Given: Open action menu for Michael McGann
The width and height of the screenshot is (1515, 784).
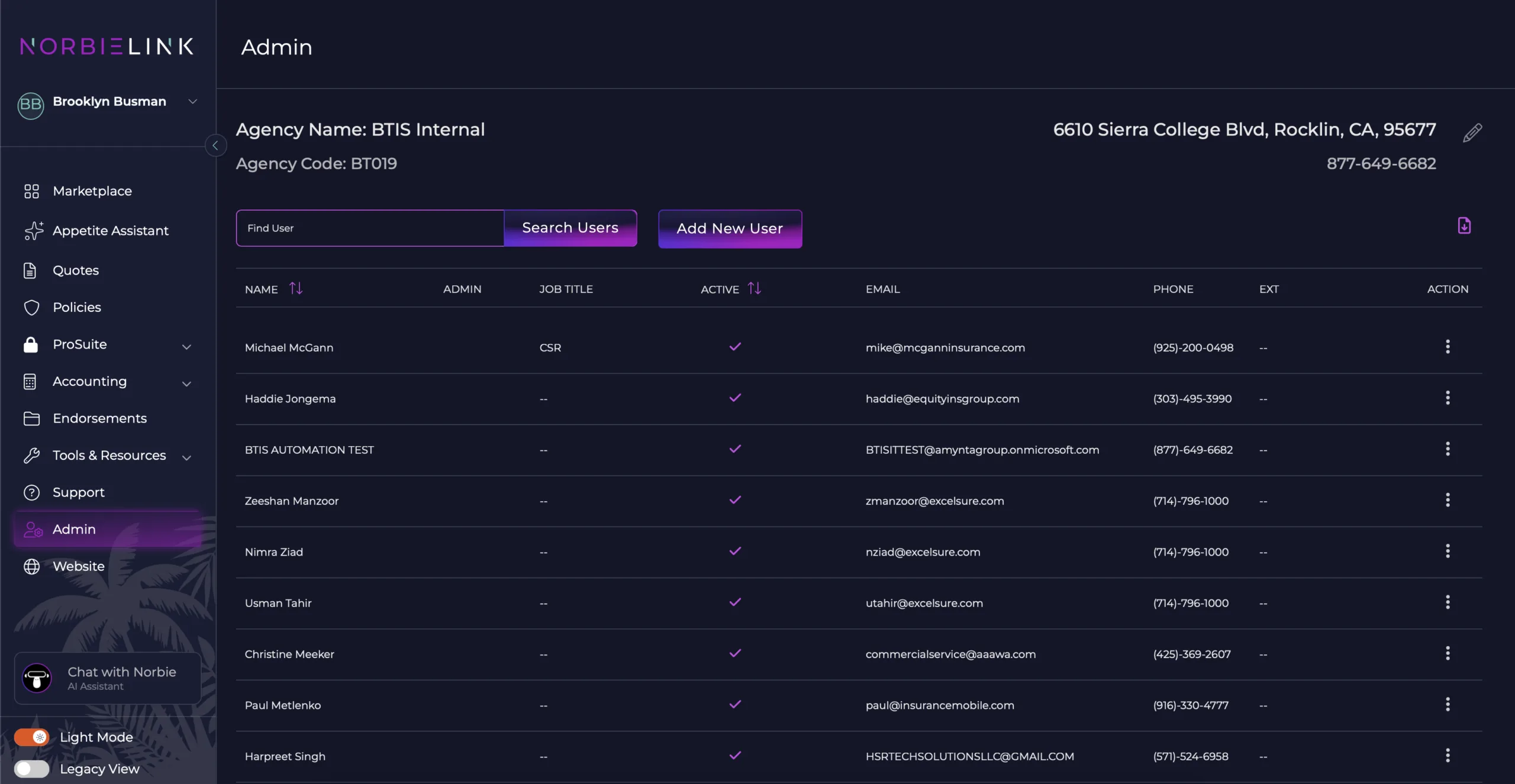Looking at the screenshot, I should [x=1448, y=347].
